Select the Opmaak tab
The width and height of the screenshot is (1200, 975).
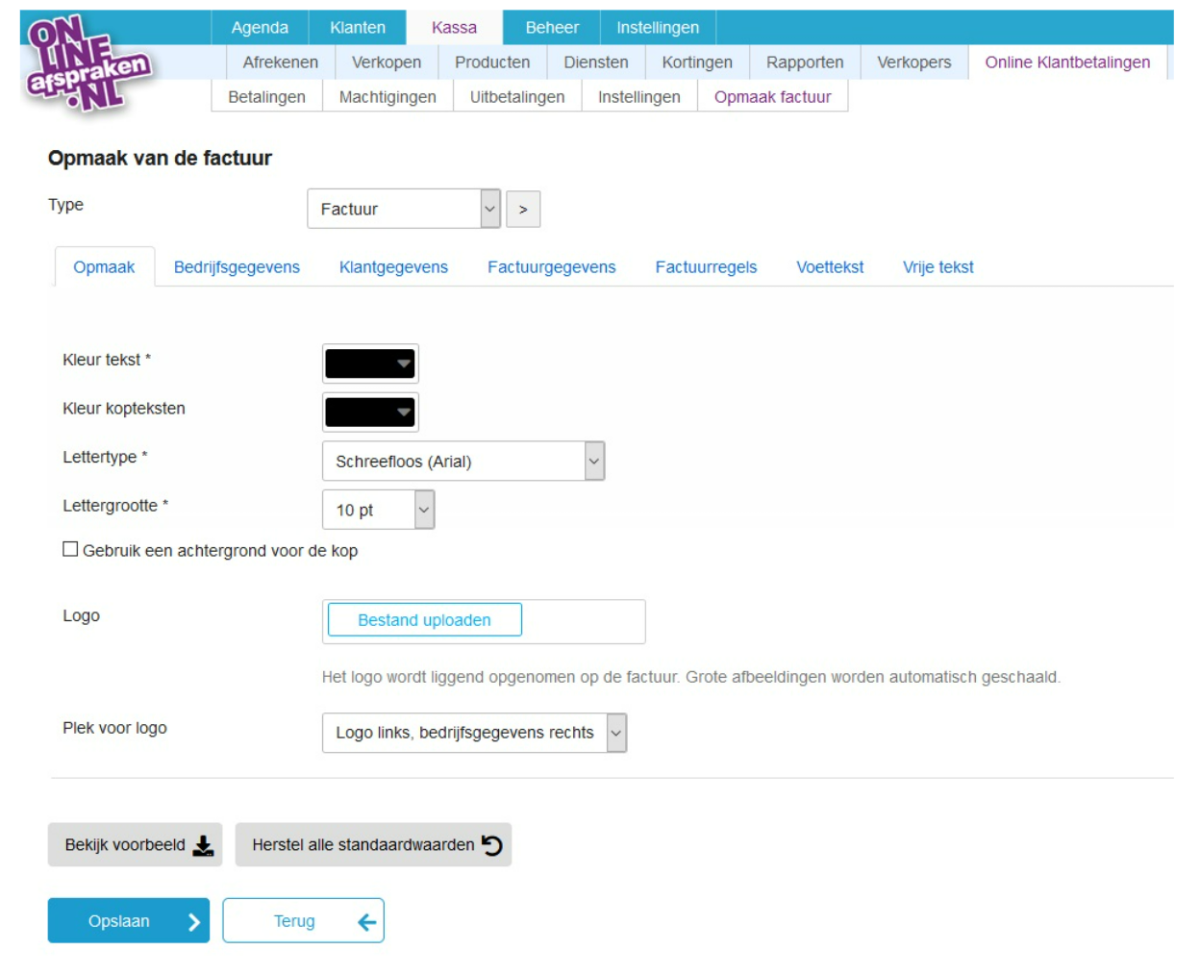(104, 267)
